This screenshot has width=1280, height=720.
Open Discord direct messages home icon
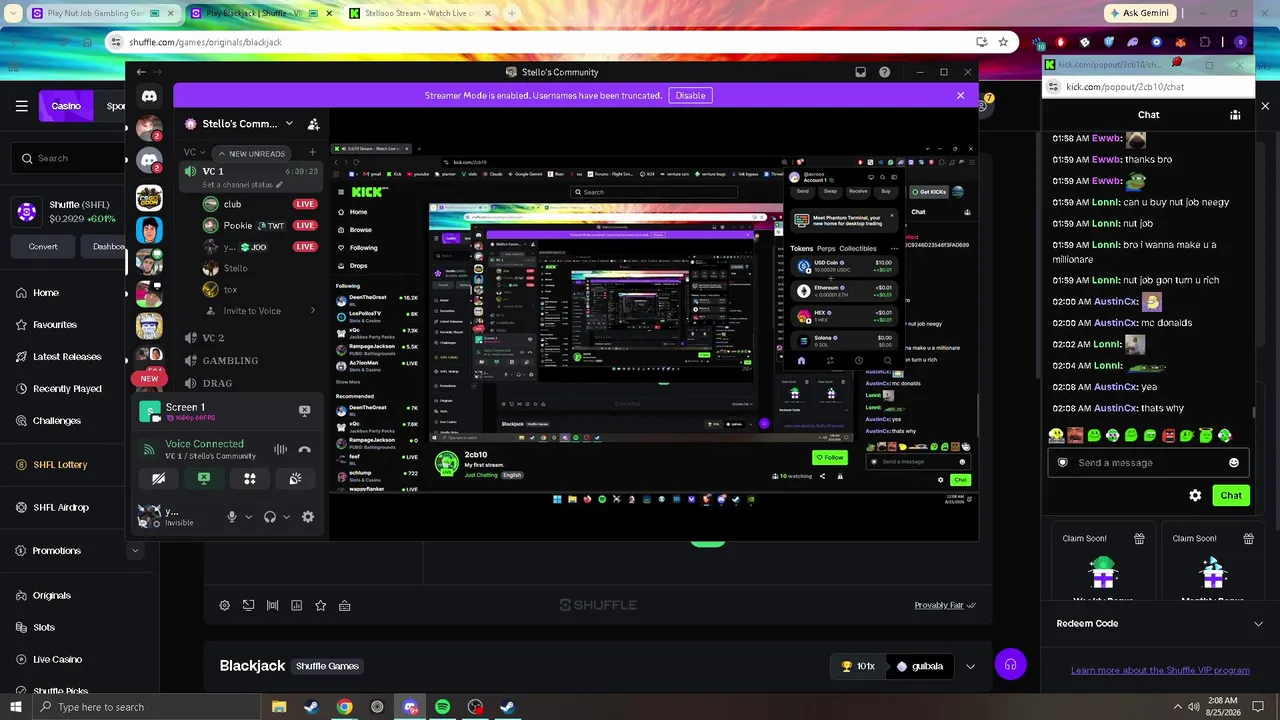pyautogui.click(x=149, y=96)
